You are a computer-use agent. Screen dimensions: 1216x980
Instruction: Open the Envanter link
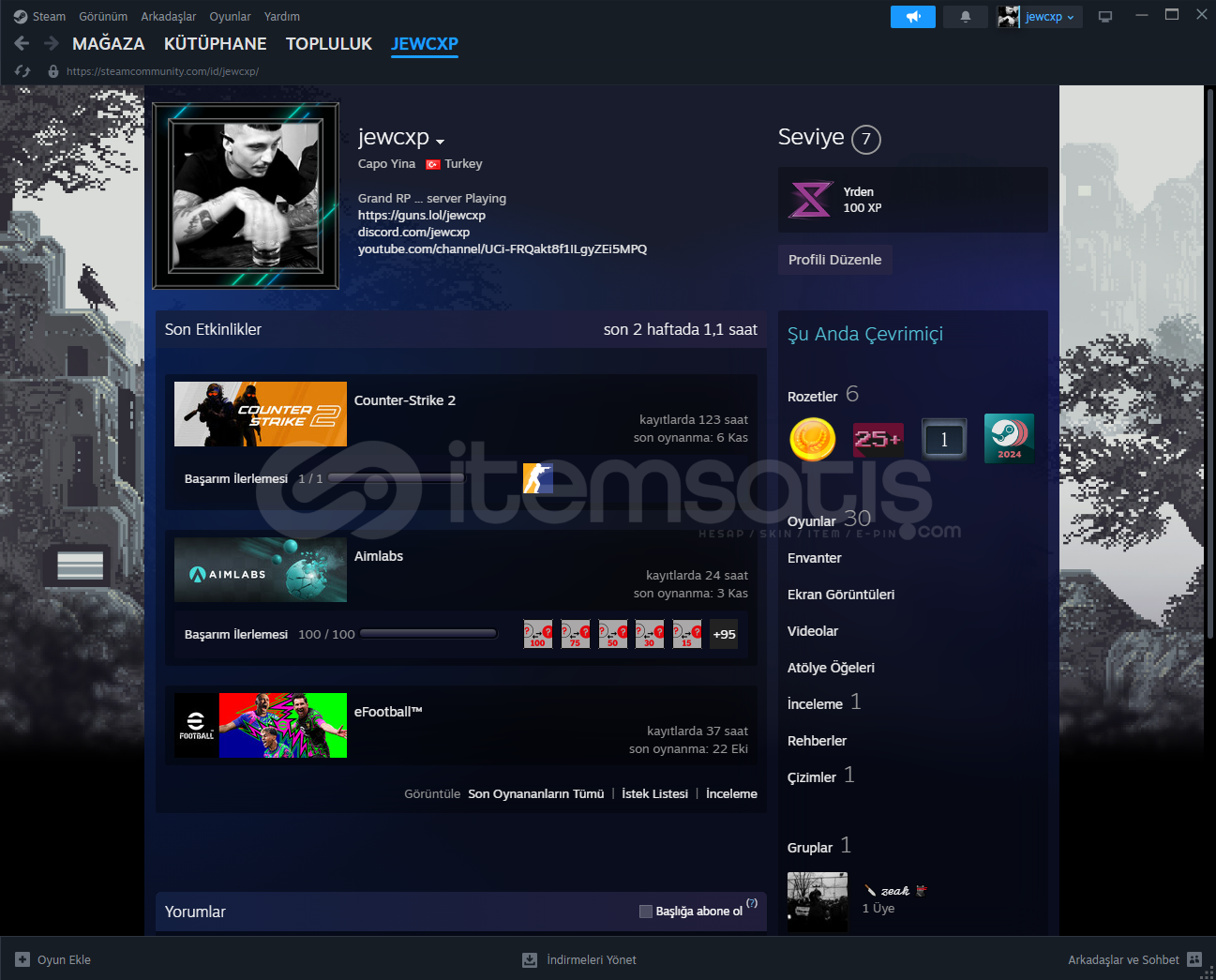point(815,558)
